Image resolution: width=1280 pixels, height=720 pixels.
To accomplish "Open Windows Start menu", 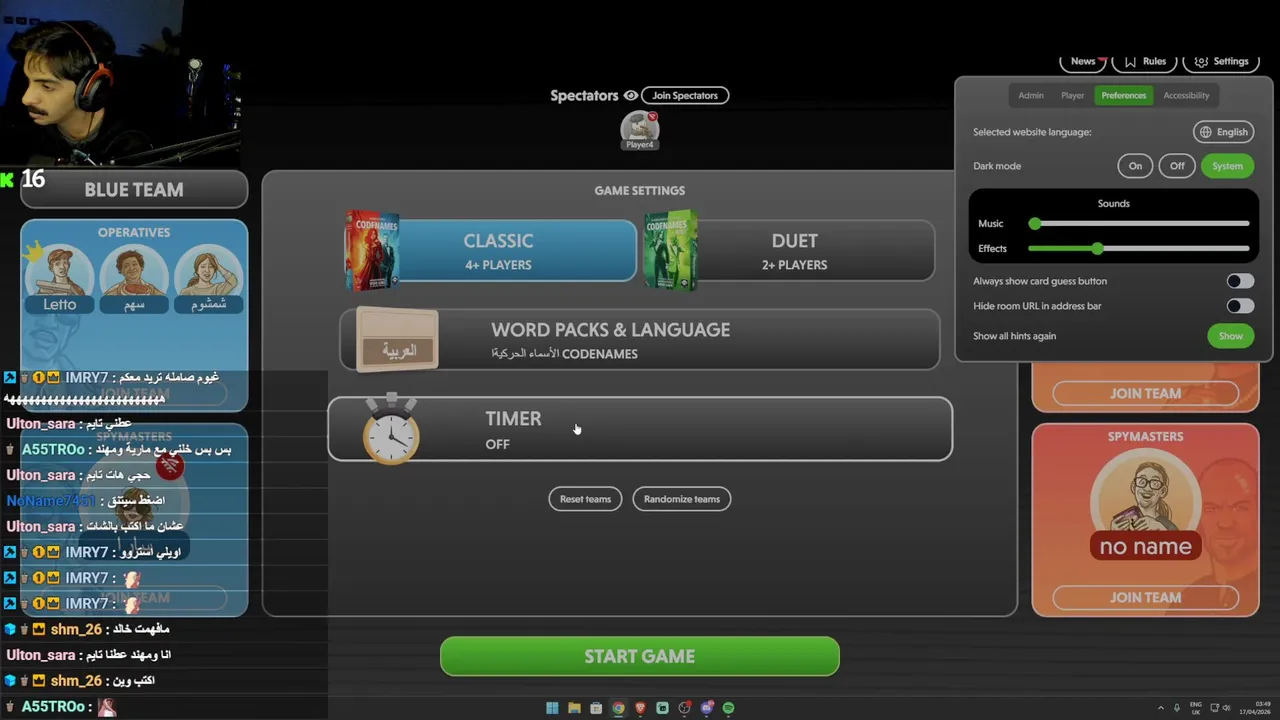I will (x=552, y=708).
